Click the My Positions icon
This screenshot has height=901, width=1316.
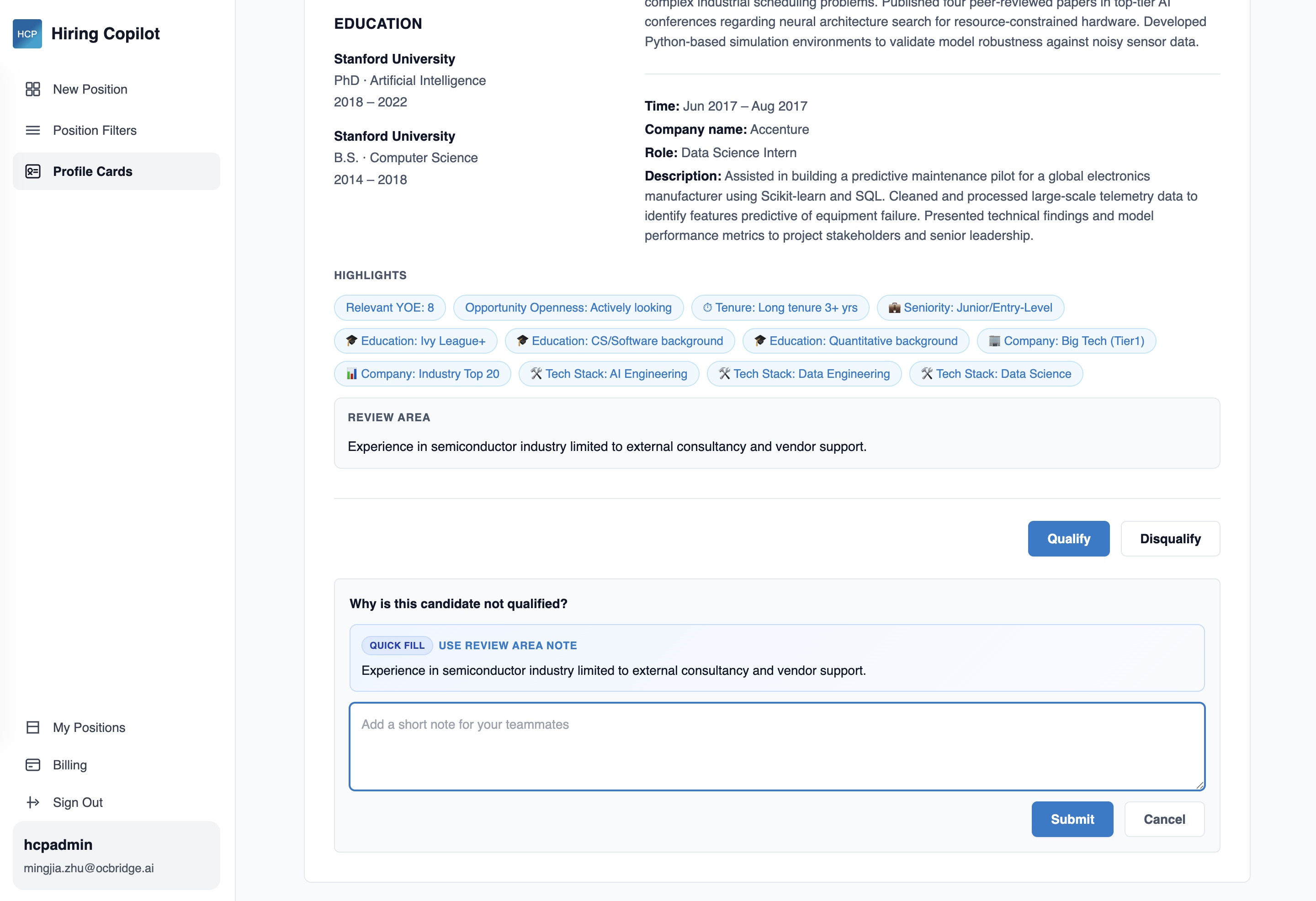pyautogui.click(x=33, y=728)
